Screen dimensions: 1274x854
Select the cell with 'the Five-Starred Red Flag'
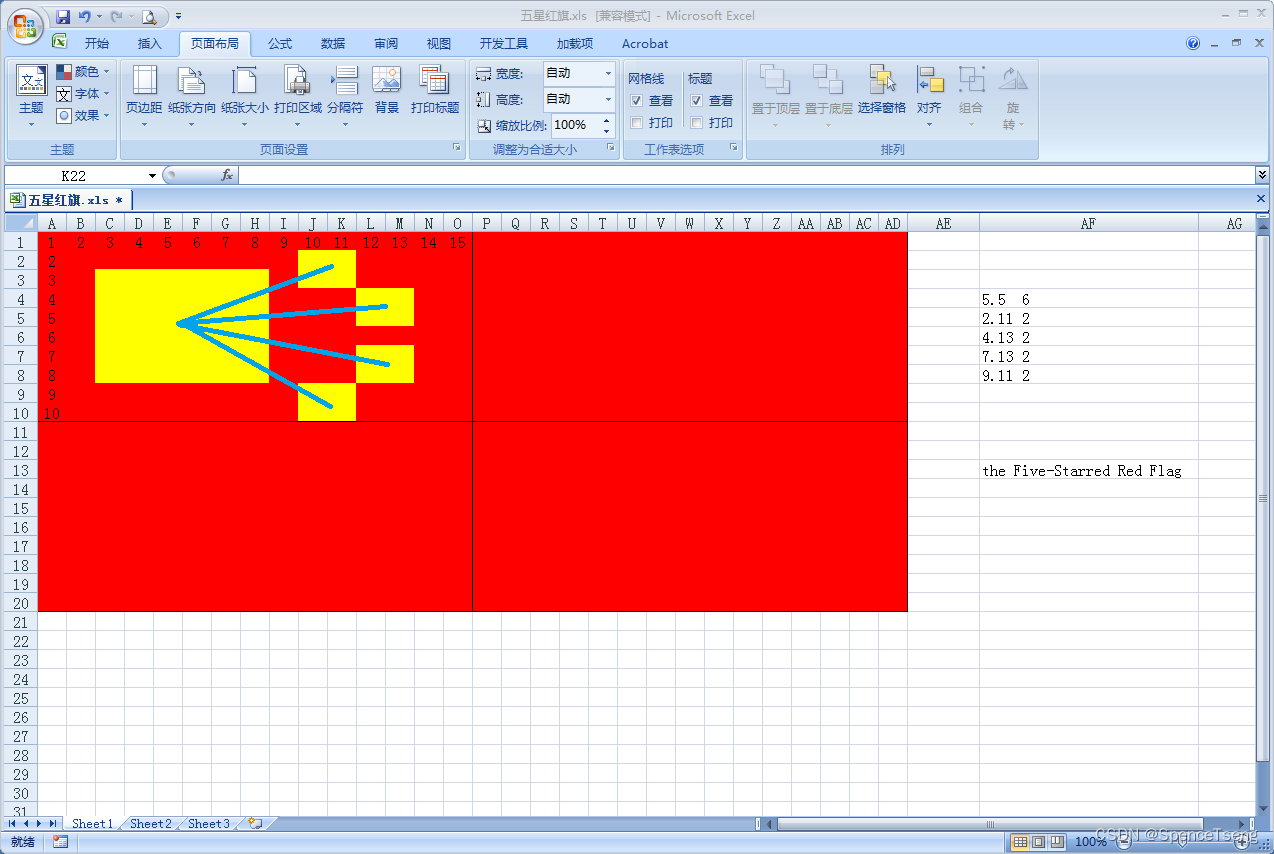tap(1088, 470)
